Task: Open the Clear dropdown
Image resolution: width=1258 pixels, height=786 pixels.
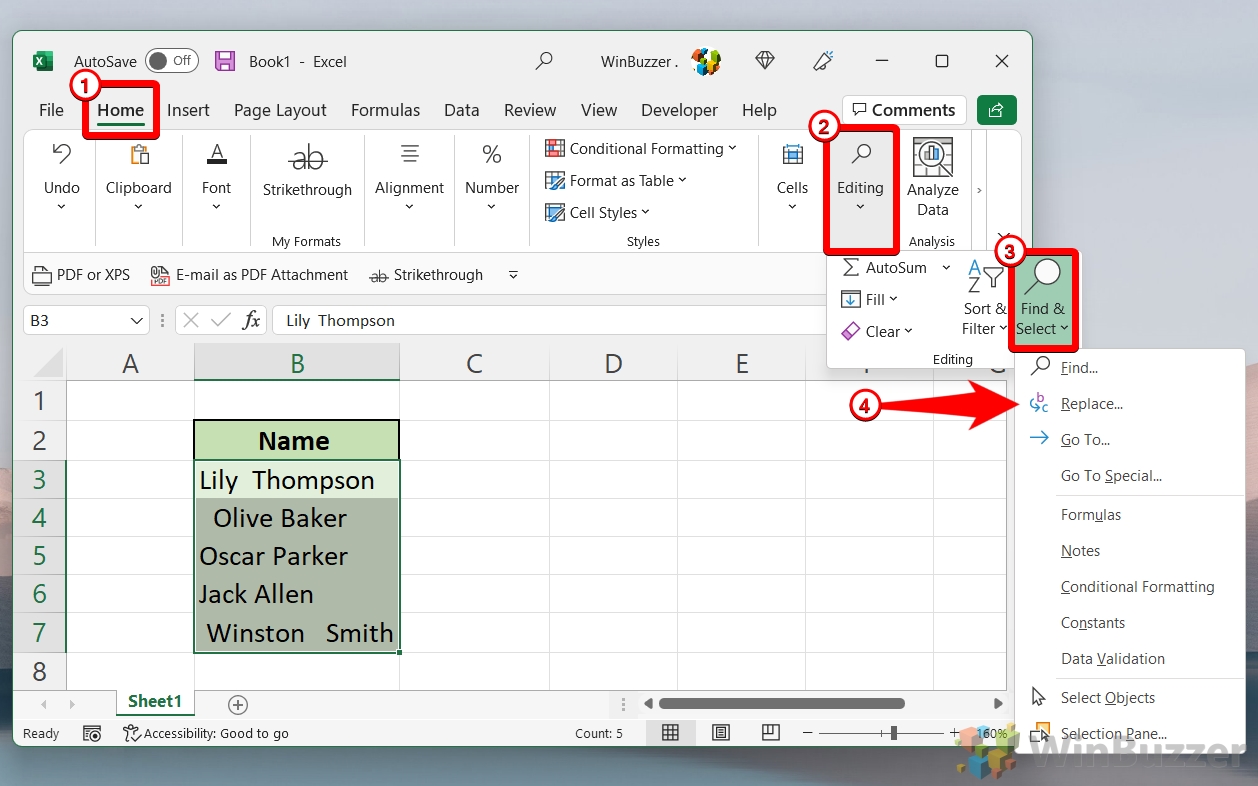Action: (877, 332)
